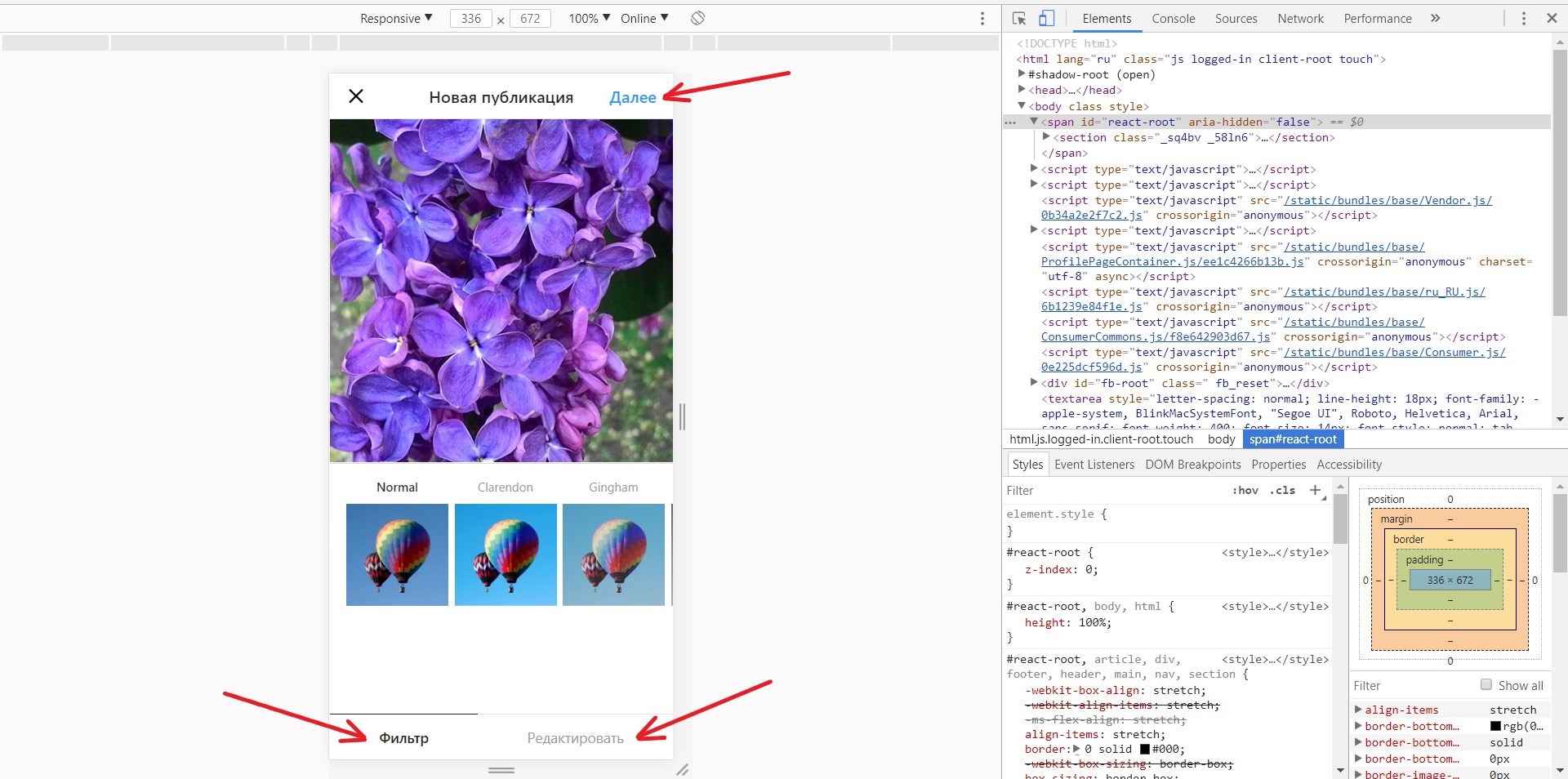The image size is (1568, 779).
Task: Open the Event Listeners tab
Action: tap(1094, 465)
